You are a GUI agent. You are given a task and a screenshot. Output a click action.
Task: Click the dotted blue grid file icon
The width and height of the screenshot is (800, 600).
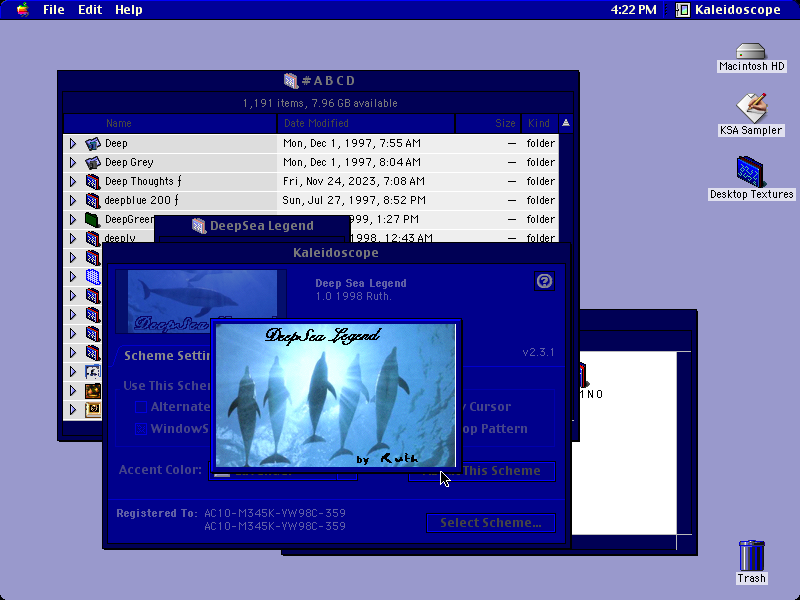click(92, 277)
